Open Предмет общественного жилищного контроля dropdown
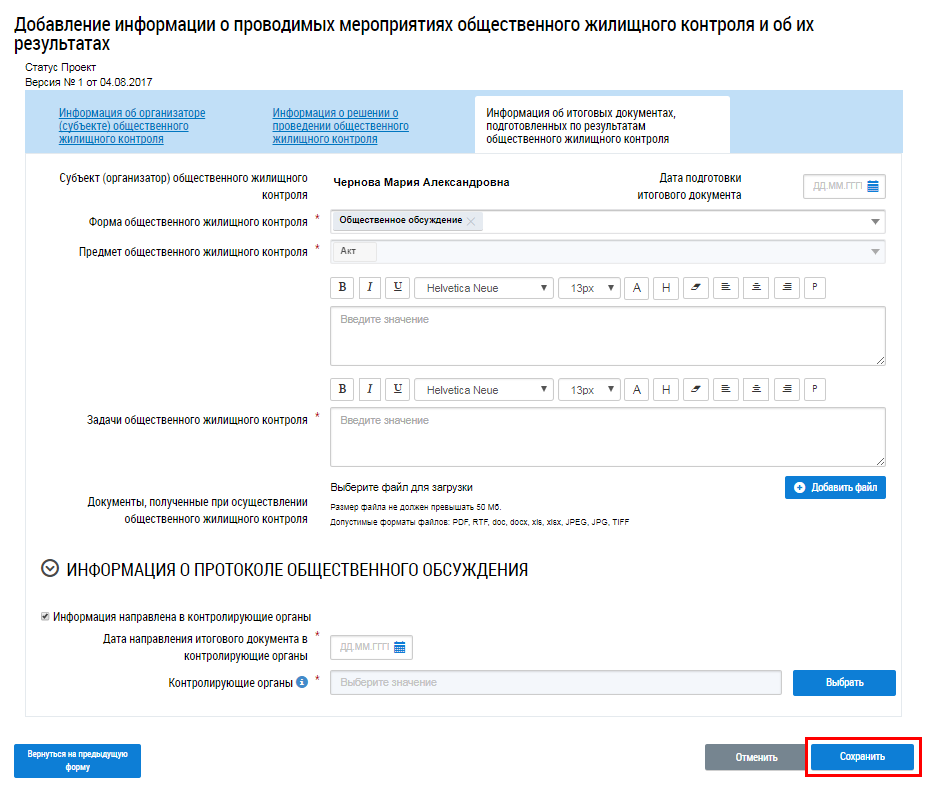Viewport: 932px width, 789px height. [x=875, y=252]
